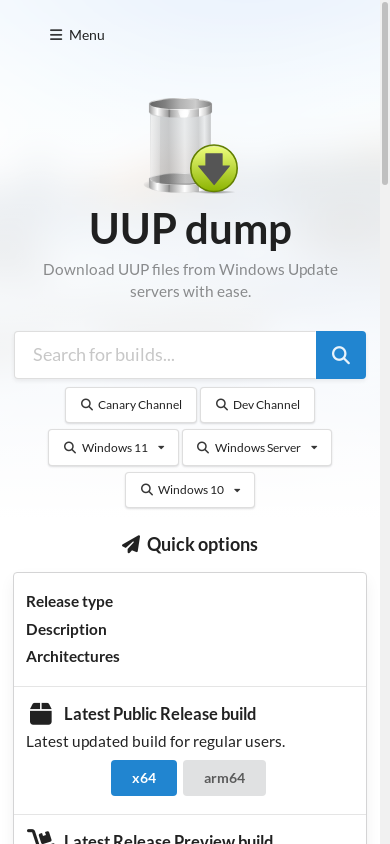Open the hamburger Menu

pos(77,35)
